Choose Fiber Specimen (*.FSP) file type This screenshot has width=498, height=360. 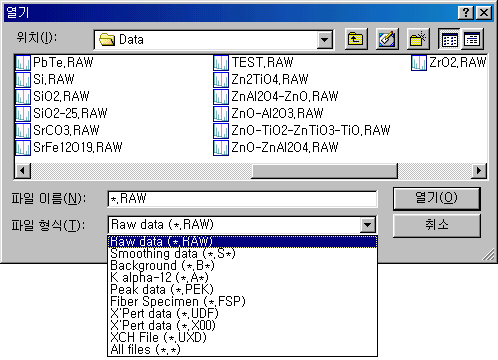coord(242,302)
